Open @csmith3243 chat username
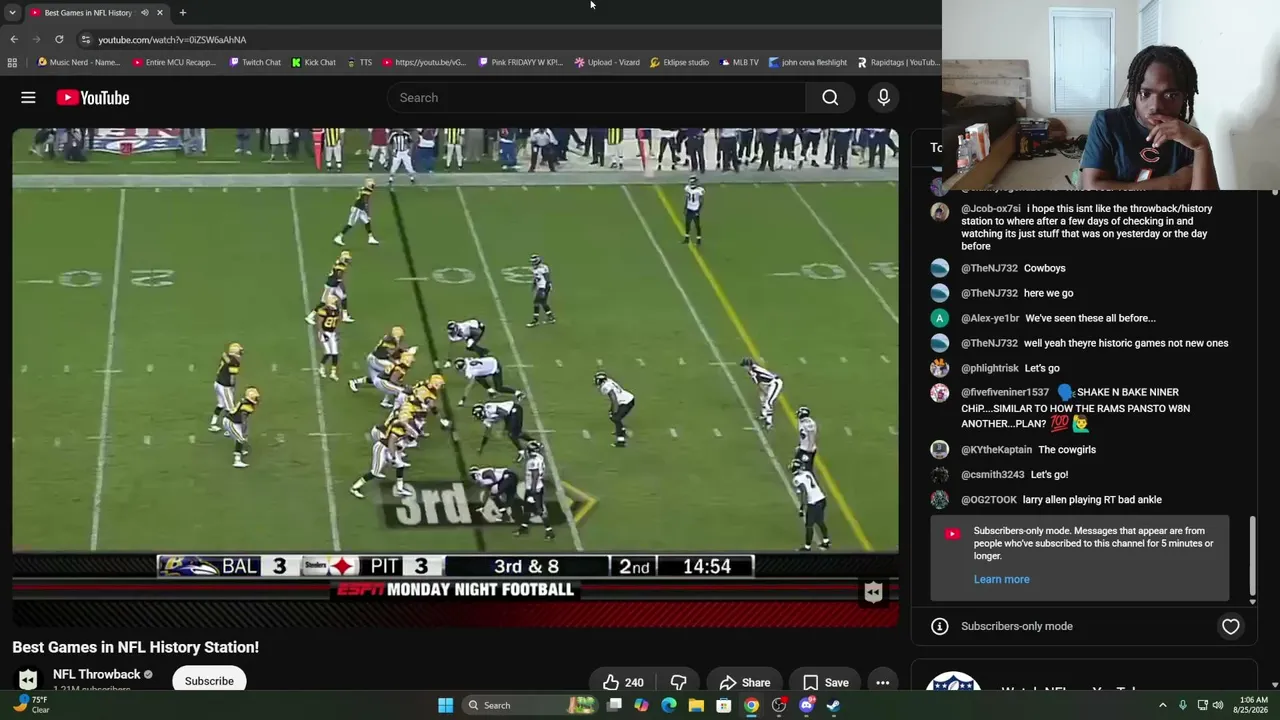Image resolution: width=1280 pixels, height=720 pixels. [x=992, y=475]
